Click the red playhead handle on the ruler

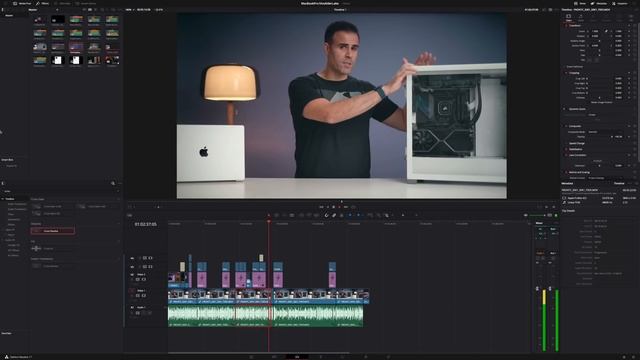pyautogui.click(x=269, y=222)
